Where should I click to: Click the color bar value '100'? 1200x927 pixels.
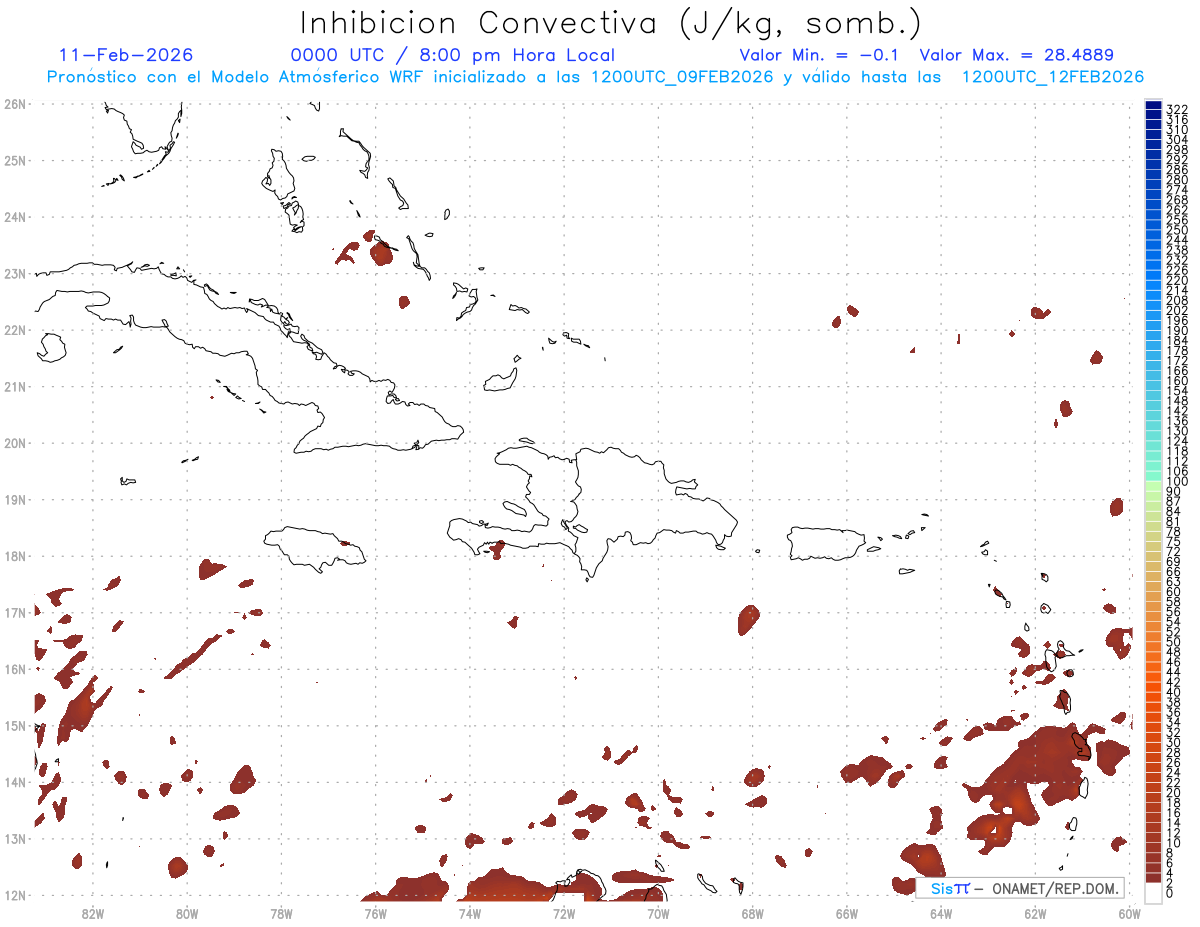[x=1177, y=482]
